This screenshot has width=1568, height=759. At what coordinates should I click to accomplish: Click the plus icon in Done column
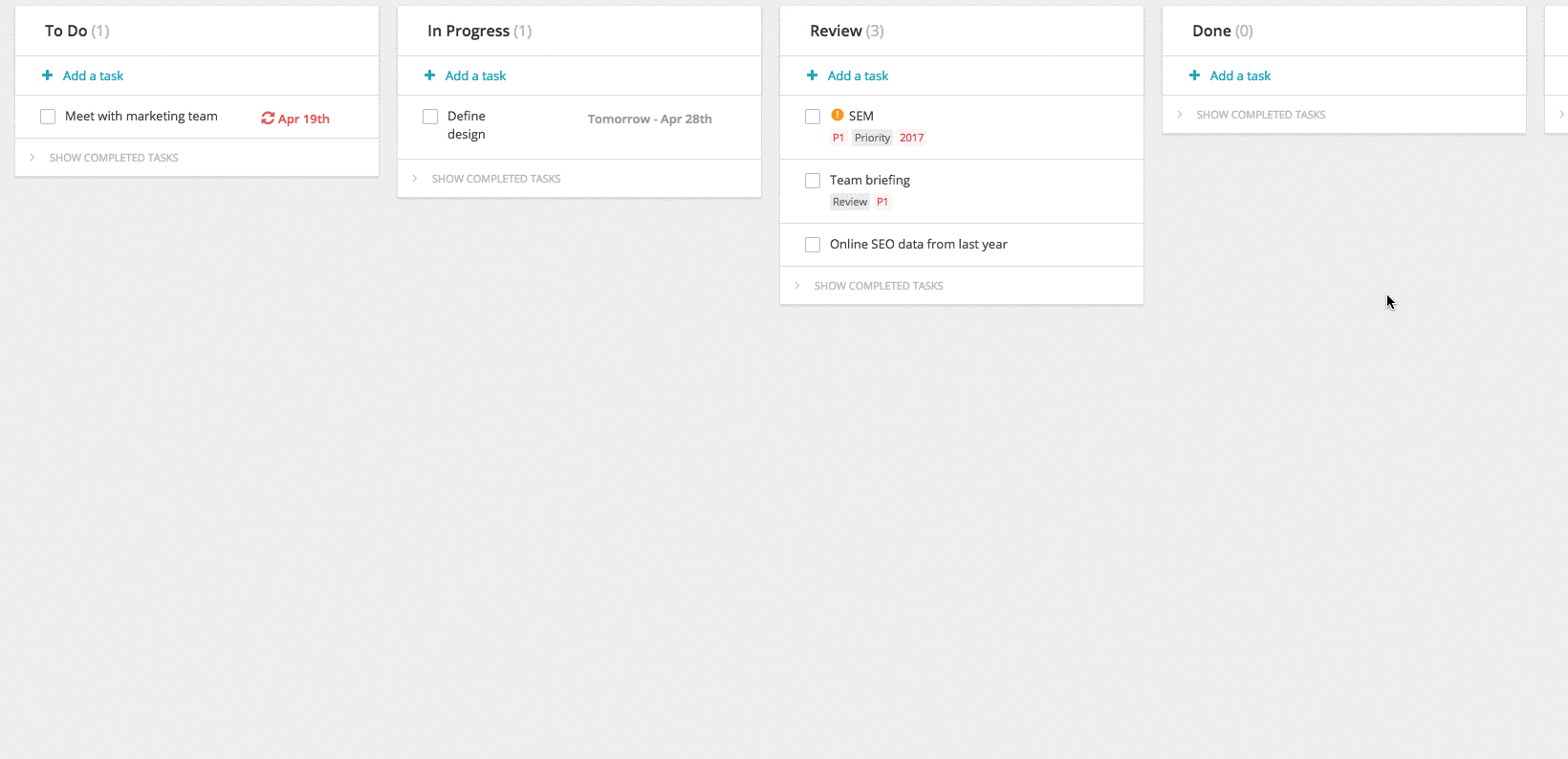[x=1194, y=76]
